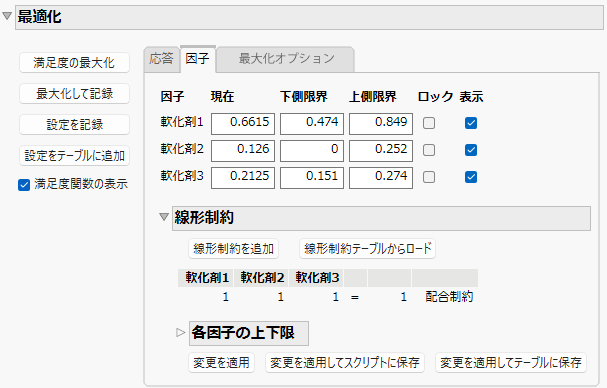Click the 軟化剤2 constraint column header
Image resolution: width=607 pixels, height=388 pixels.
(x=262, y=278)
